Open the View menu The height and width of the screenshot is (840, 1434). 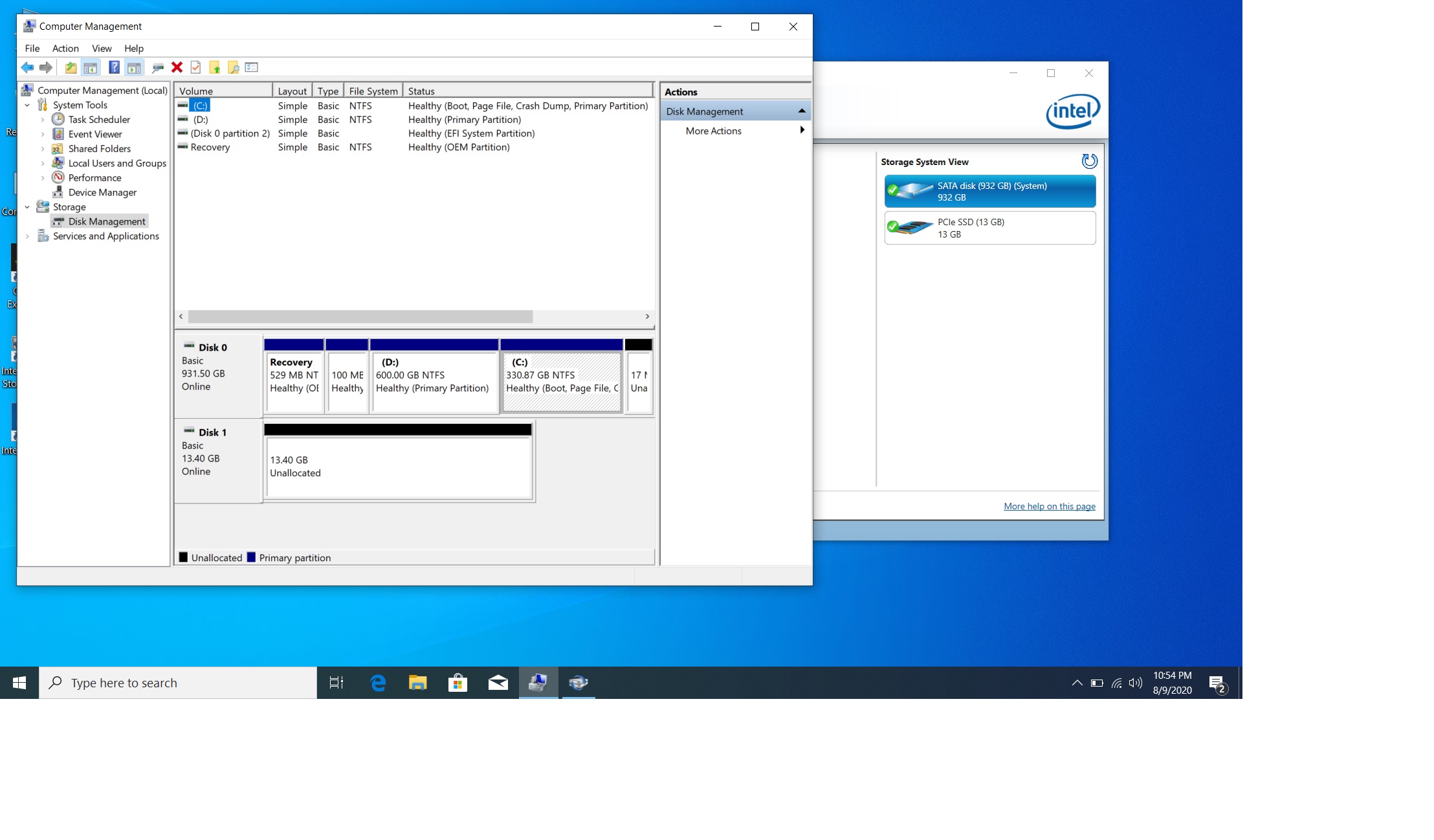click(102, 49)
